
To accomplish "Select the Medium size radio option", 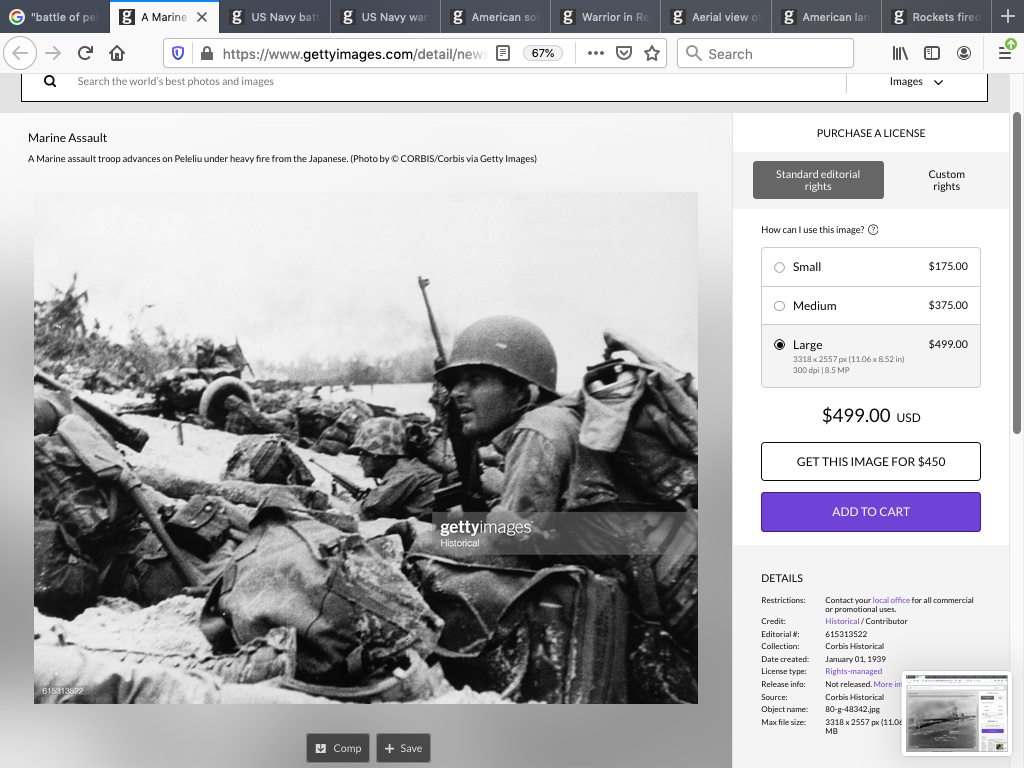I will pyautogui.click(x=780, y=306).
